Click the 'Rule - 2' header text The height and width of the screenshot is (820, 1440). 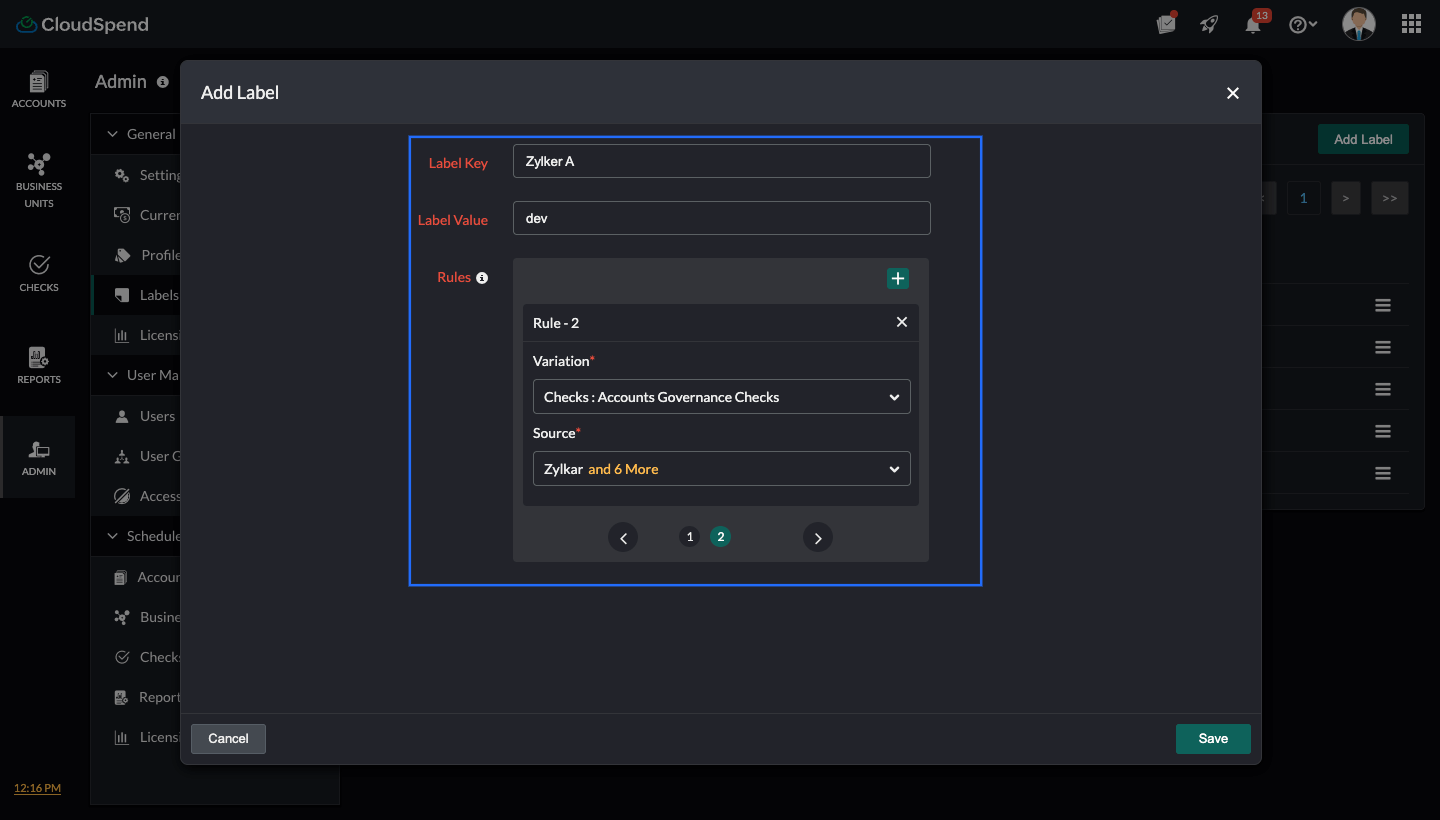click(556, 323)
